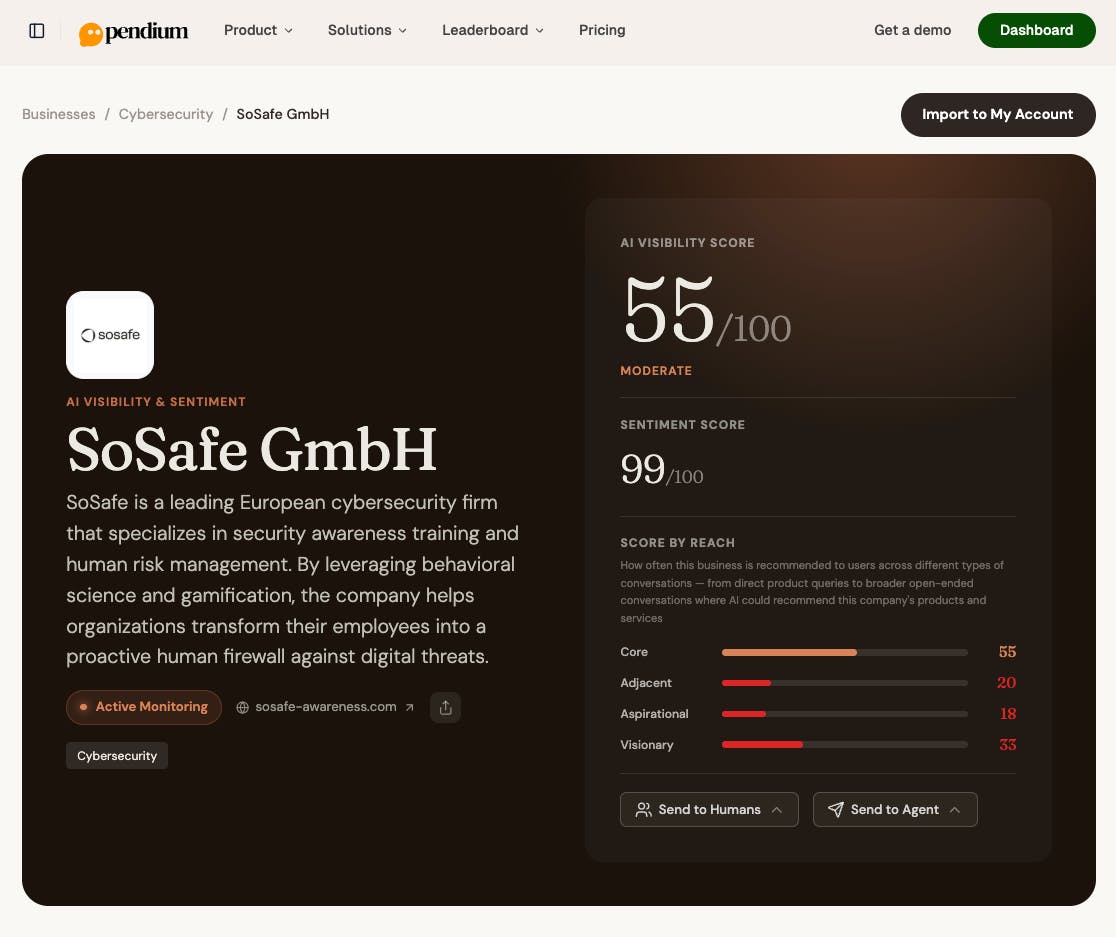Click the Adjacent reach progress bar

[x=845, y=683]
